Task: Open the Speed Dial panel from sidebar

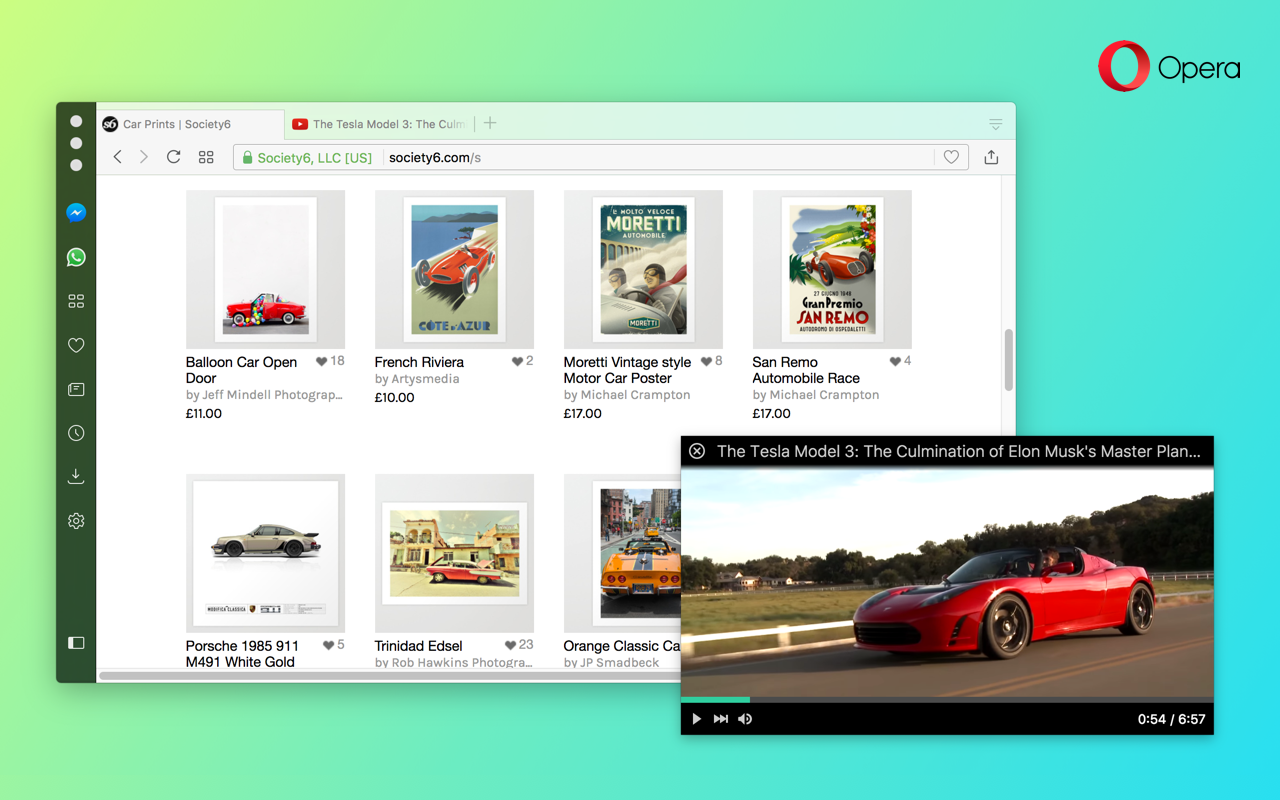Action: tap(76, 300)
